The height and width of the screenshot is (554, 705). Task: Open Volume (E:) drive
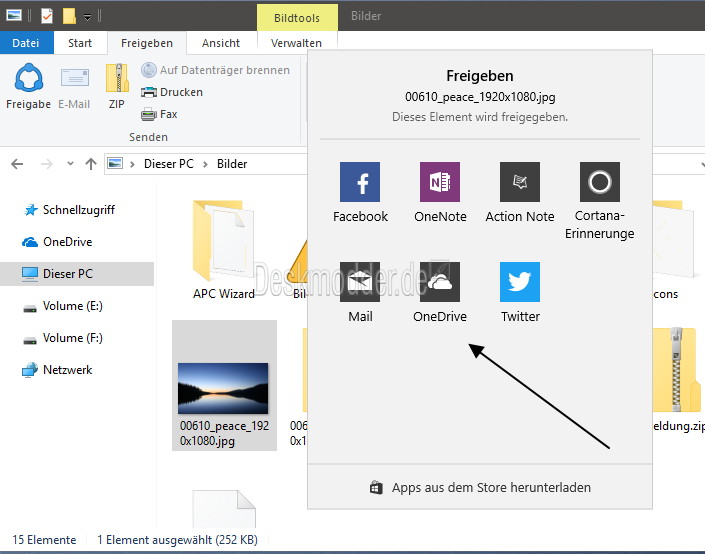point(62,306)
